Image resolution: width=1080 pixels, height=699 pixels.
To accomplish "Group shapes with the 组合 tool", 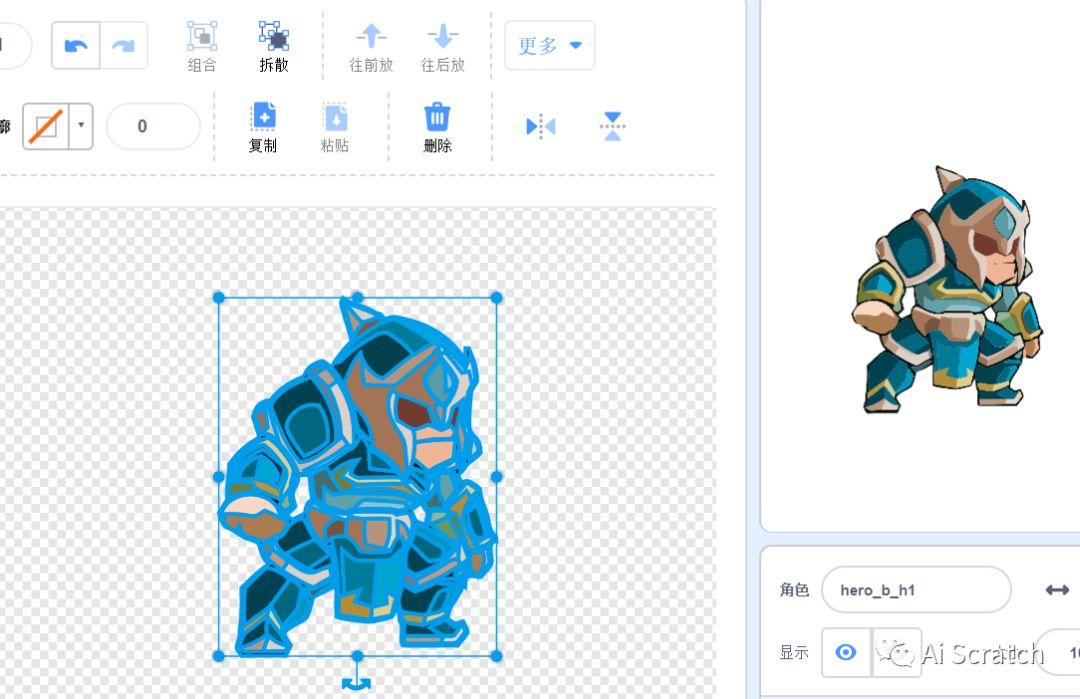I will 202,46.
